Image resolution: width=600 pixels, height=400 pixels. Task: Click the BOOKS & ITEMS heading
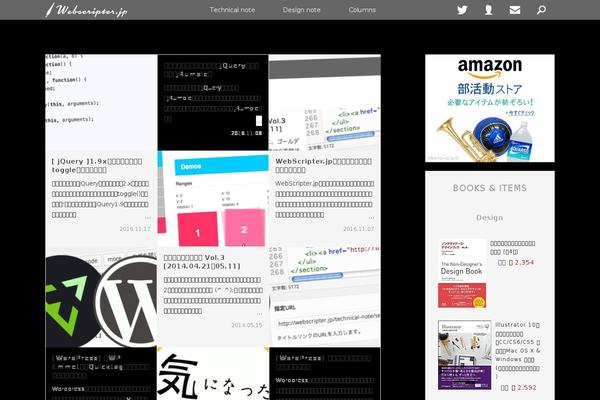[x=490, y=188]
